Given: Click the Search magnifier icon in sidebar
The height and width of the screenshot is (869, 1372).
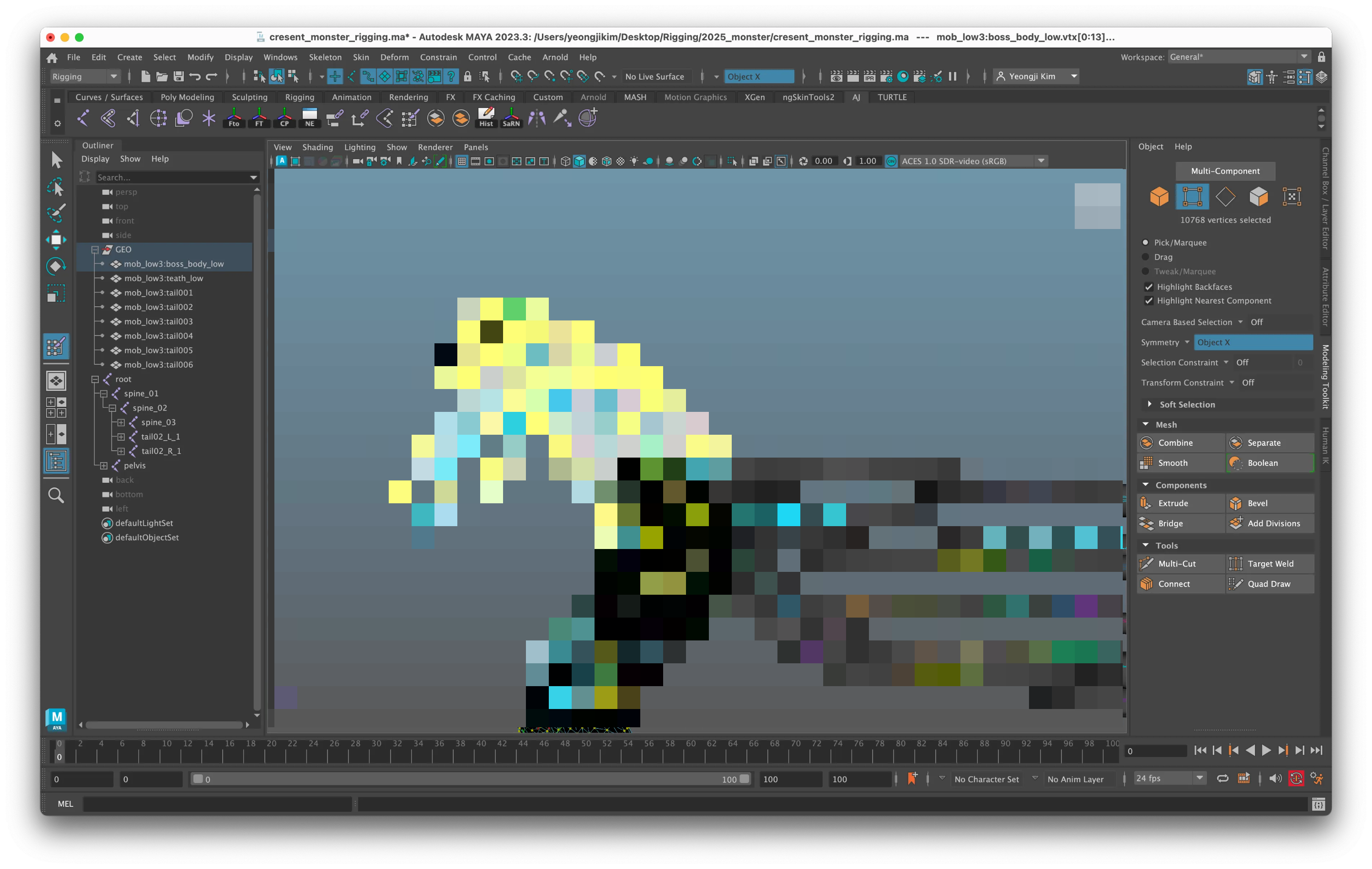Looking at the screenshot, I should (56, 495).
